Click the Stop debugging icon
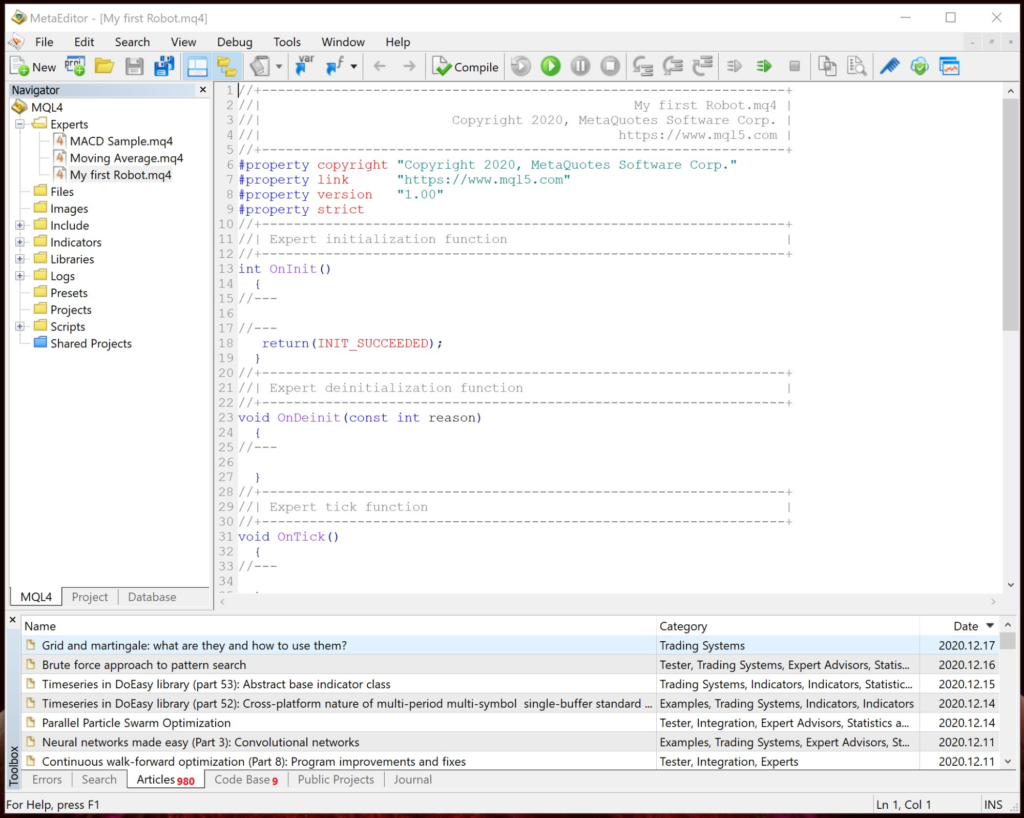 click(x=610, y=66)
